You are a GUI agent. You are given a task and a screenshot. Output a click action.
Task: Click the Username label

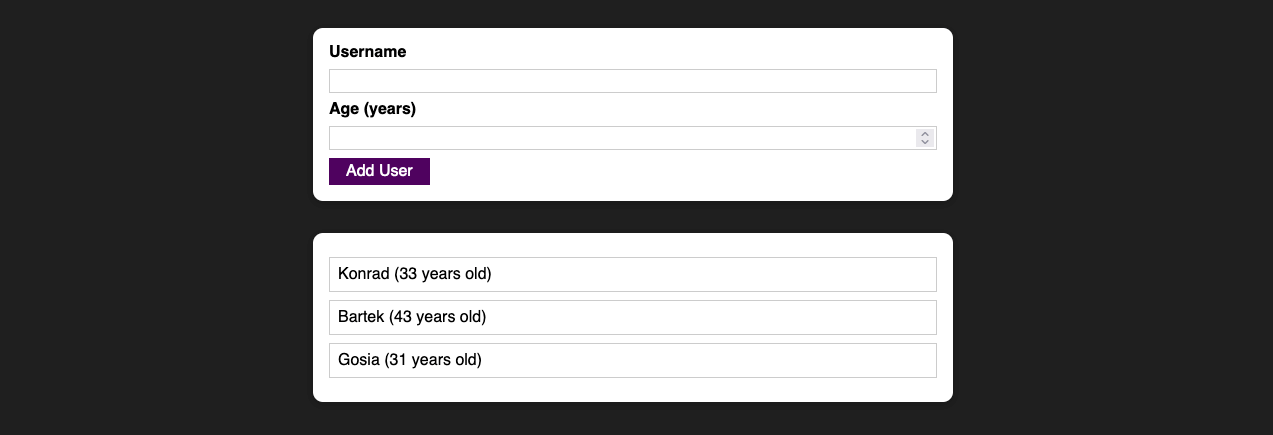(x=367, y=52)
